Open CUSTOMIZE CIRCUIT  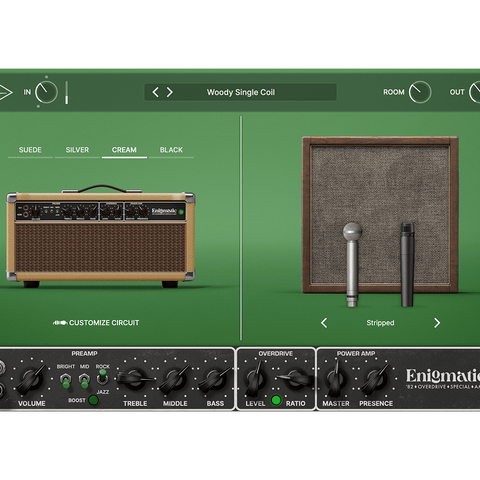[x=104, y=323]
